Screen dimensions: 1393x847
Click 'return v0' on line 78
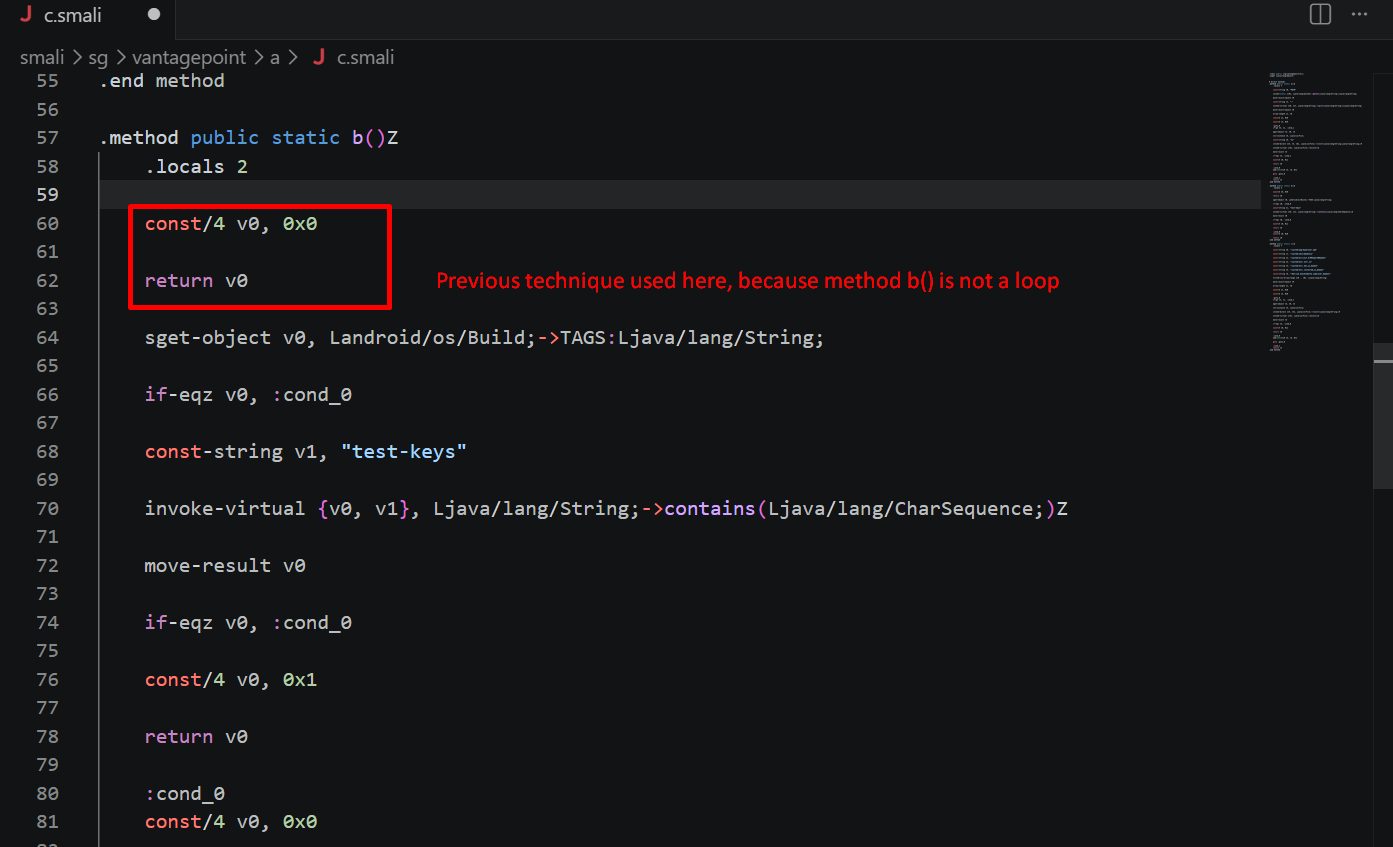point(196,737)
